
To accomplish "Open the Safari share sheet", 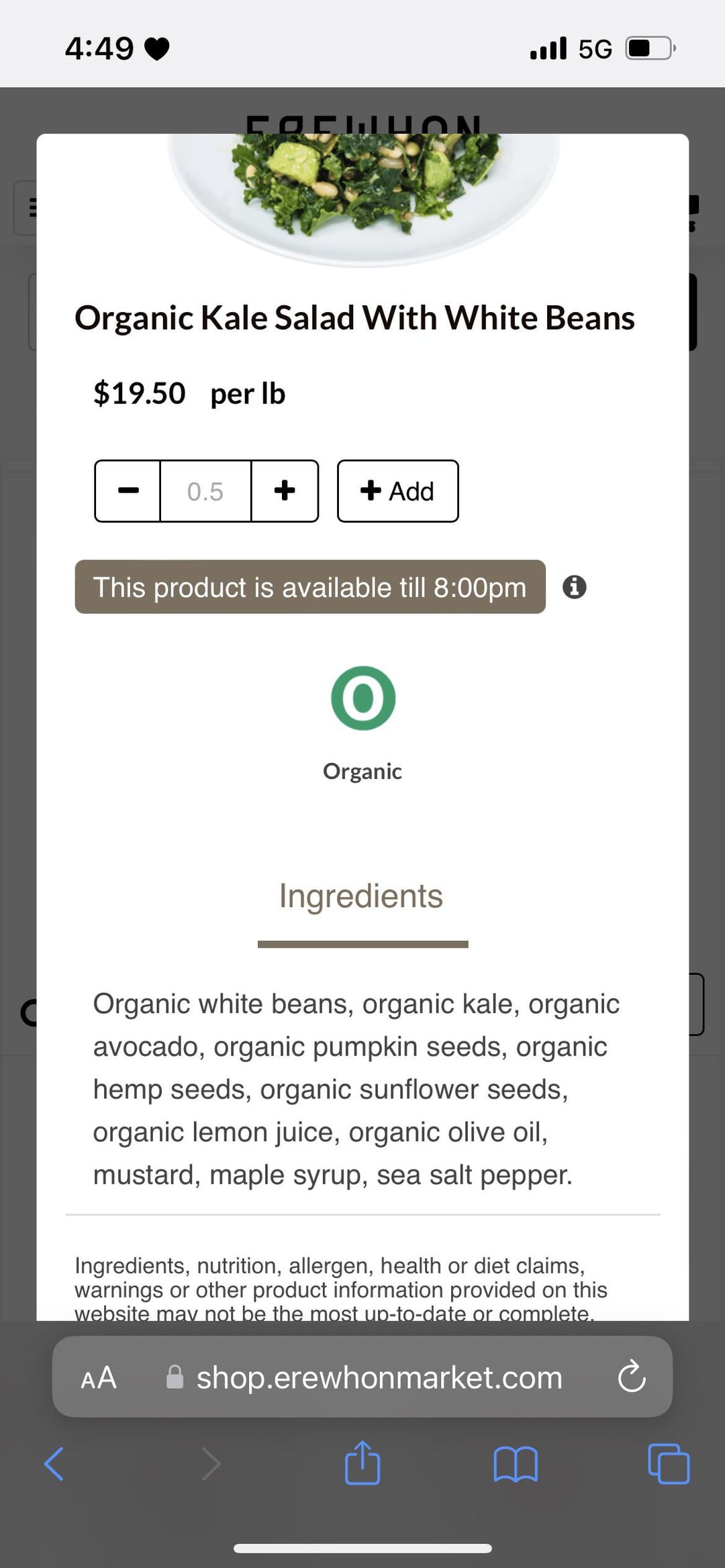I will [362, 1463].
